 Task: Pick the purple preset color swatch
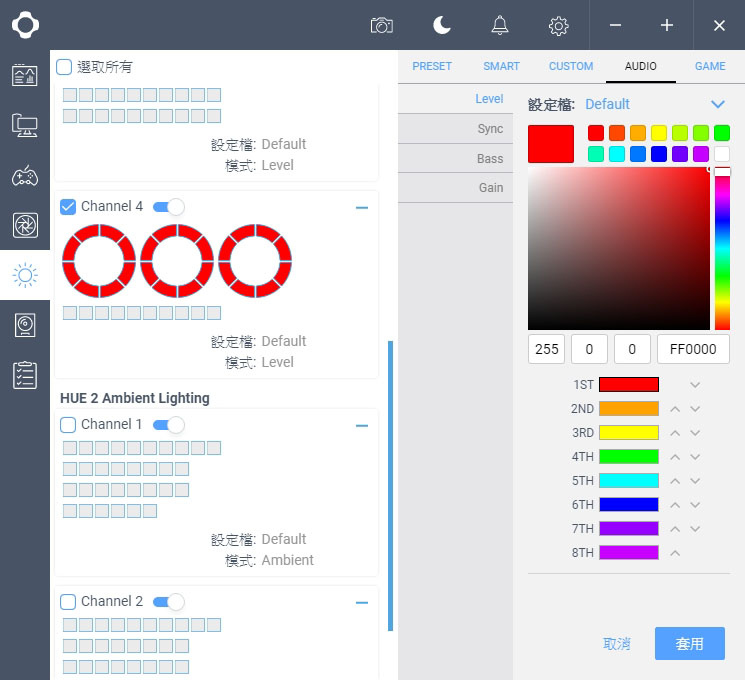[x=679, y=154]
